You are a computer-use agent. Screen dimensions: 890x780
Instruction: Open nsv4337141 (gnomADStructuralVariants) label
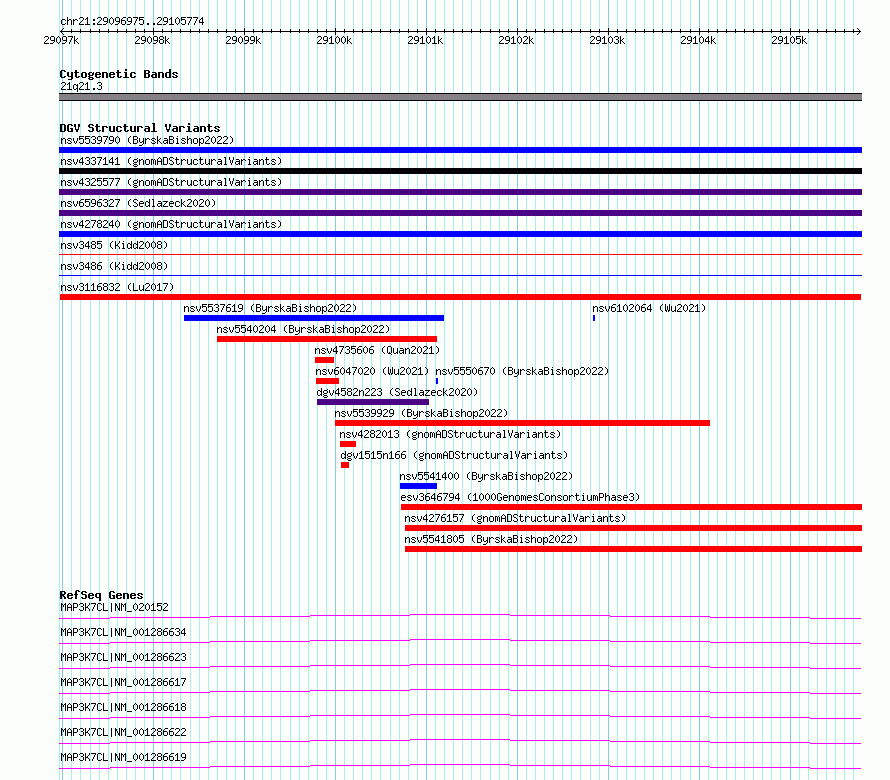pos(171,161)
